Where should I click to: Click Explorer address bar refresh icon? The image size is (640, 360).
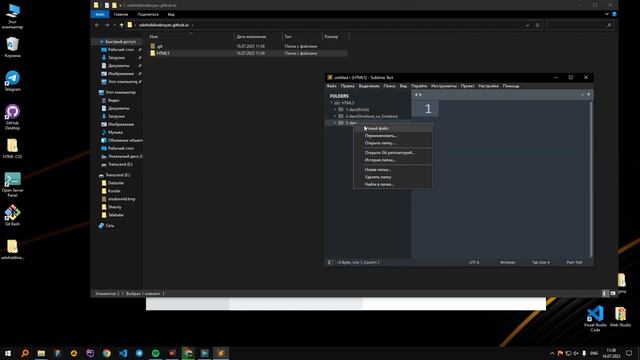click(538, 25)
